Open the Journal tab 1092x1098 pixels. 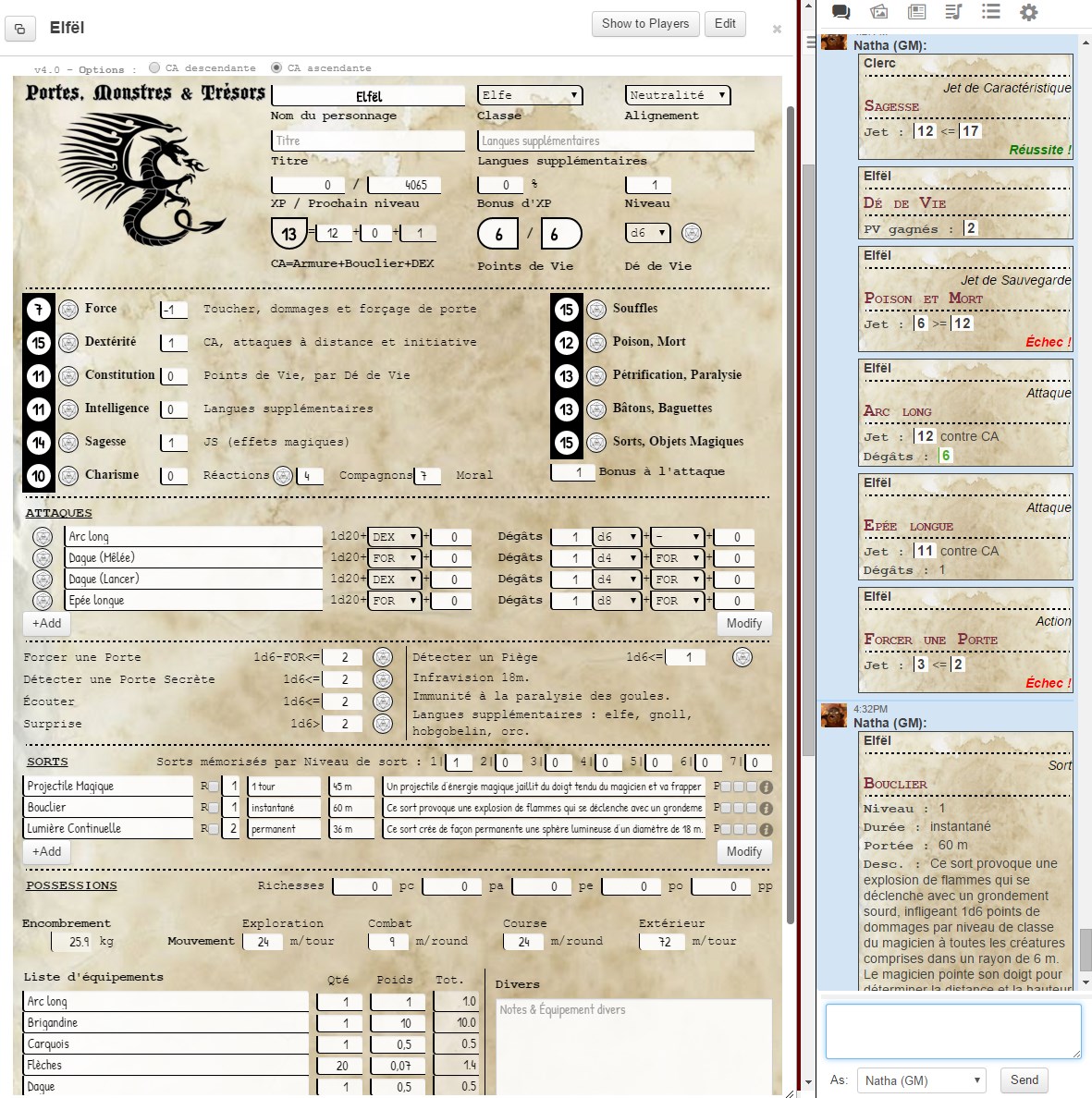click(x=916, y=12)
